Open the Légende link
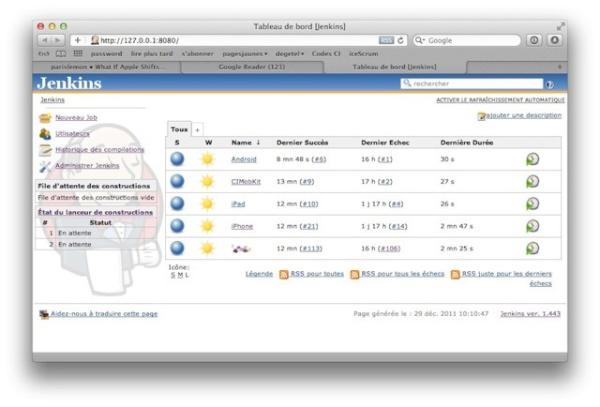600x407 pixels. 259,274
